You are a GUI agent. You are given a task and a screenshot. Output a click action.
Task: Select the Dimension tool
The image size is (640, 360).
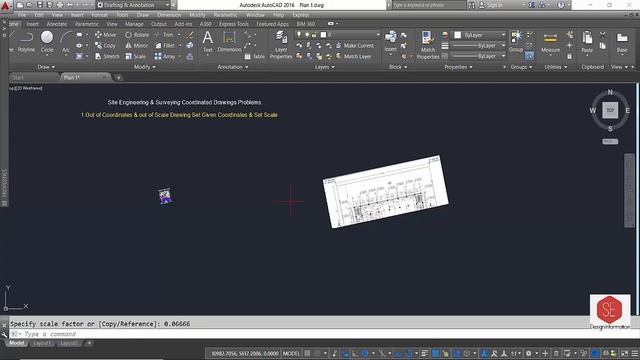pyautogui.click(x=229, y=42)
